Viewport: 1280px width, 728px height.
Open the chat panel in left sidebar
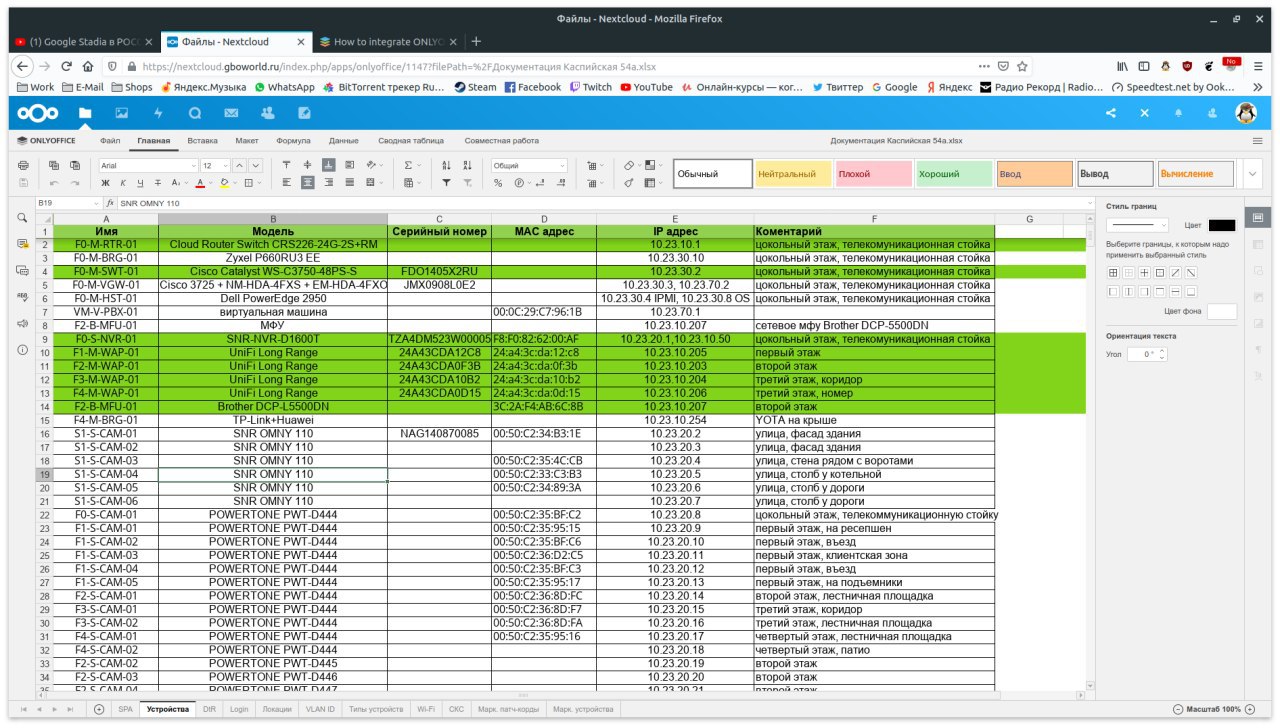click(x=22, y=270)
